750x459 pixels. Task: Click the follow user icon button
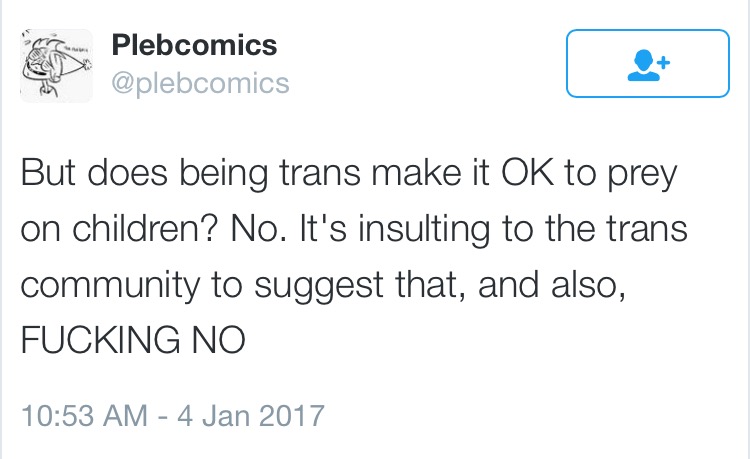(648, 64)
